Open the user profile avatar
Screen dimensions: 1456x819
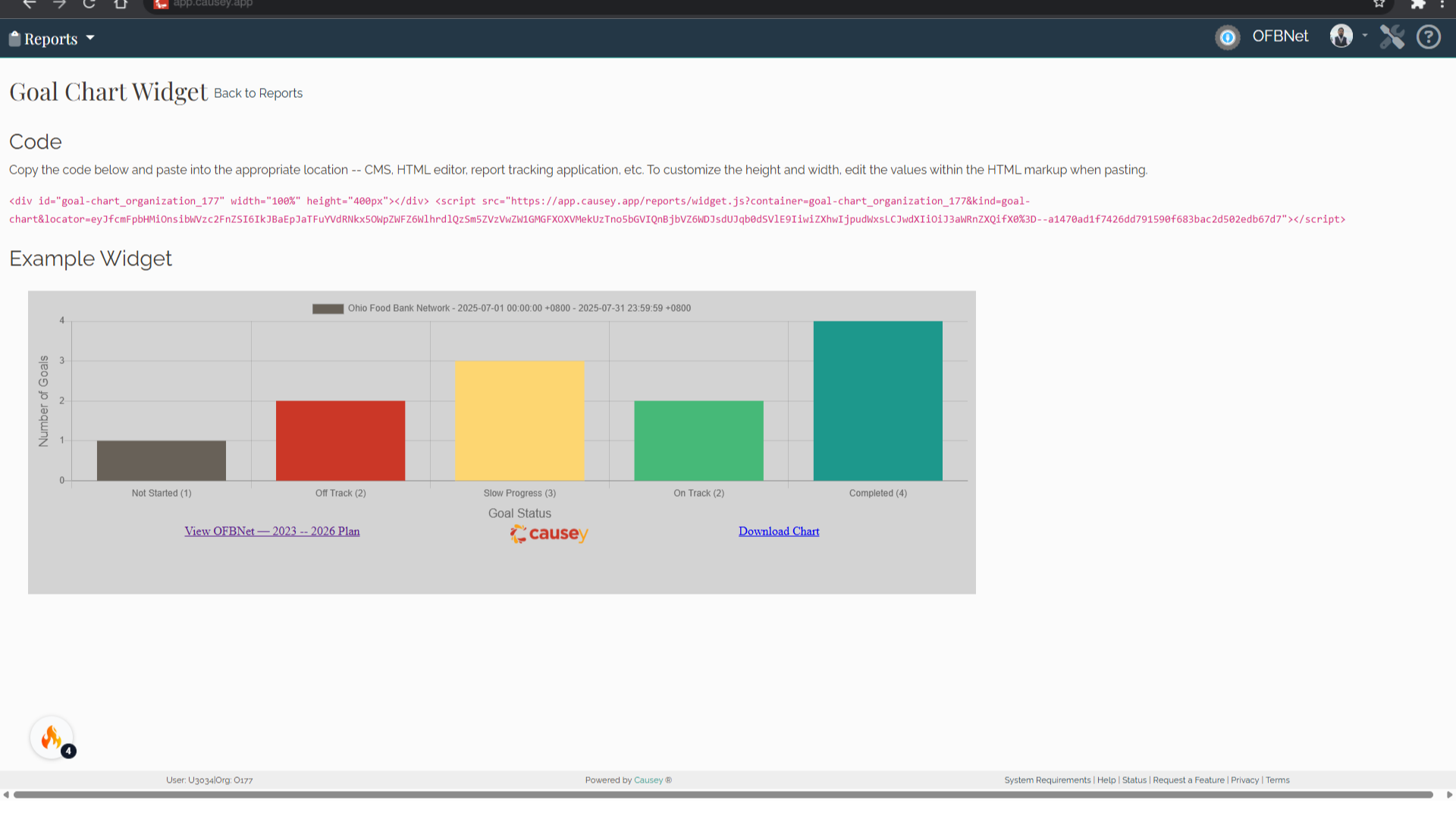tap(1341, 36)
